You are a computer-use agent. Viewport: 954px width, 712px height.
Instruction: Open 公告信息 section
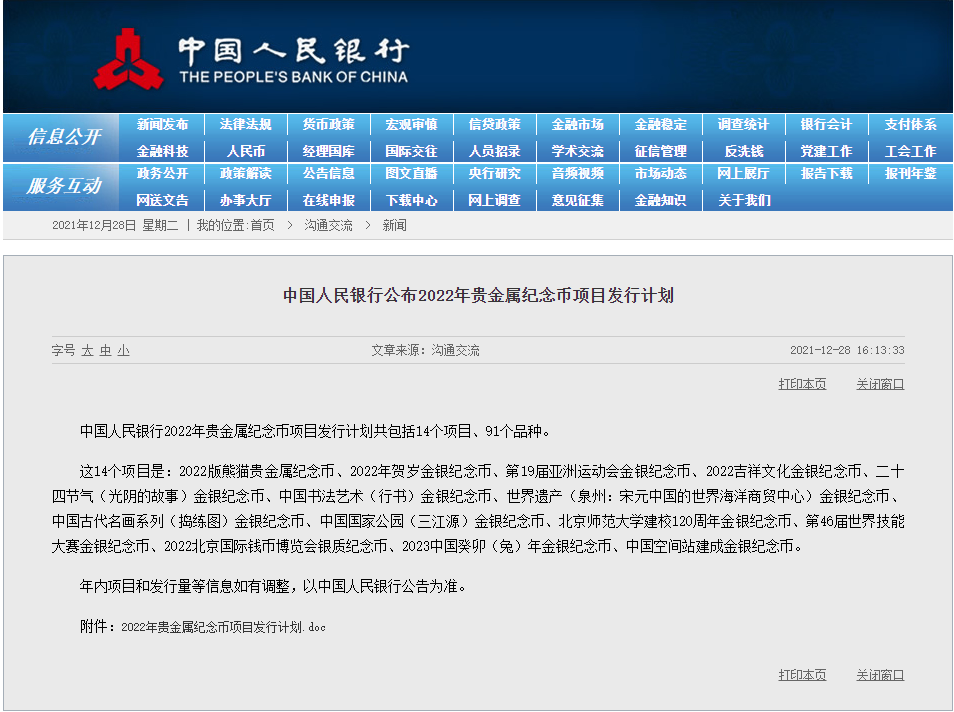coord(329,173)
